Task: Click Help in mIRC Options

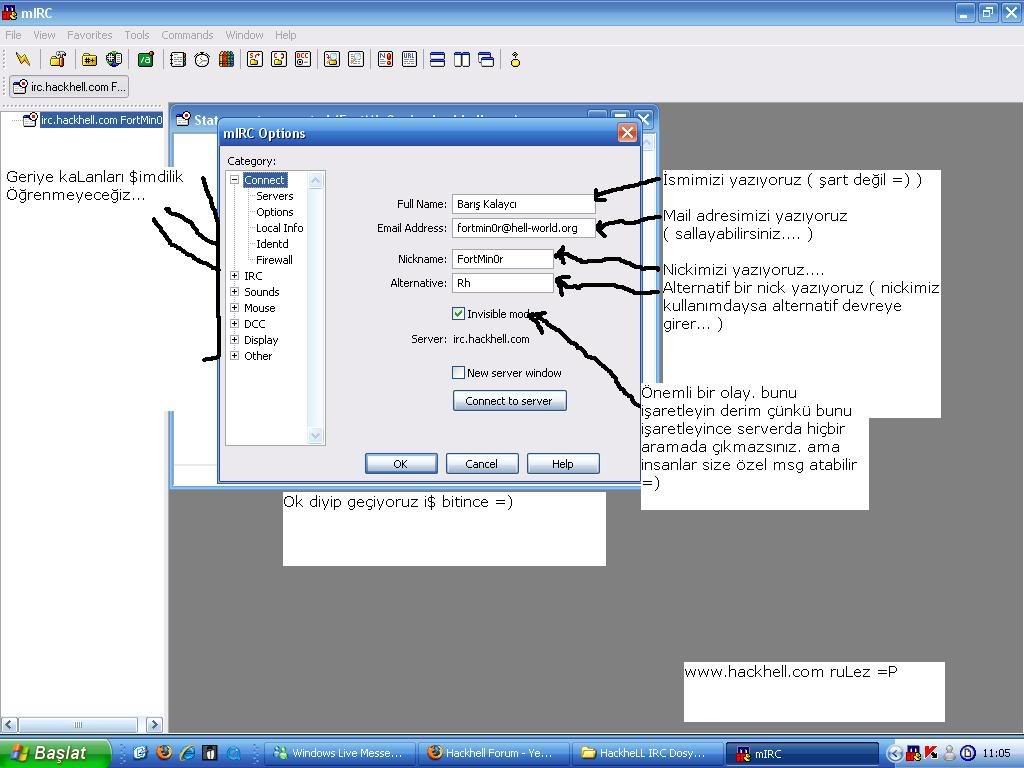Action: coord(563,464)
